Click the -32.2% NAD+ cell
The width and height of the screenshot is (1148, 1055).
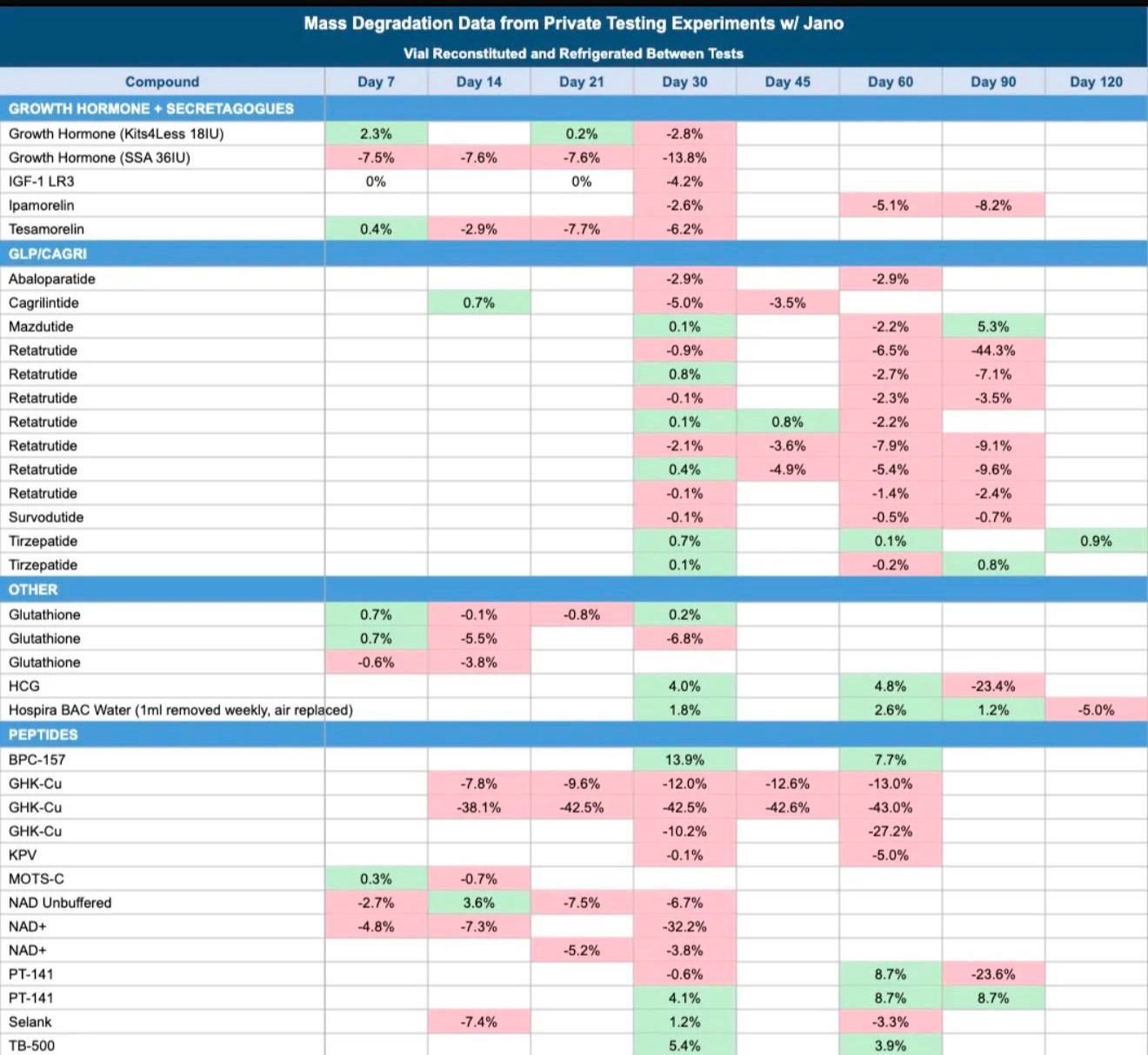(x=684, y=927)
